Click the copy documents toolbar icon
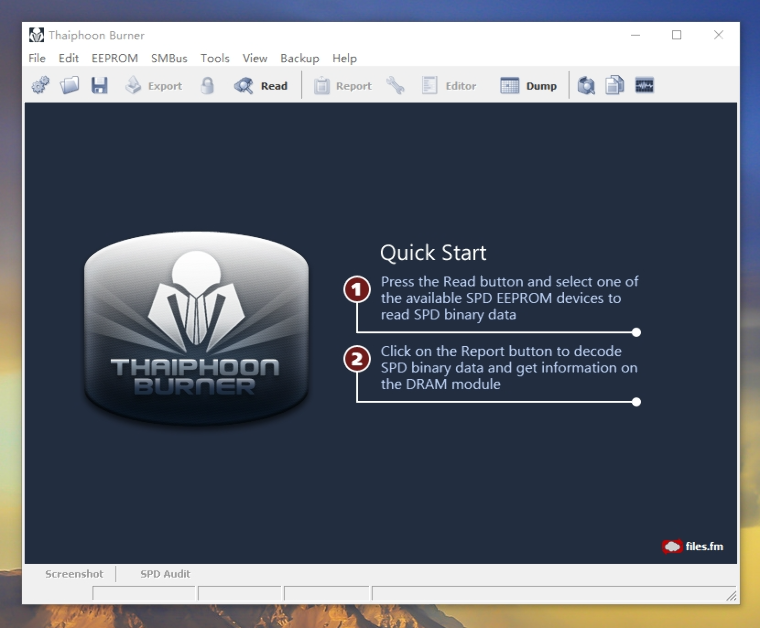760x628 pixels. click(614, 86)
